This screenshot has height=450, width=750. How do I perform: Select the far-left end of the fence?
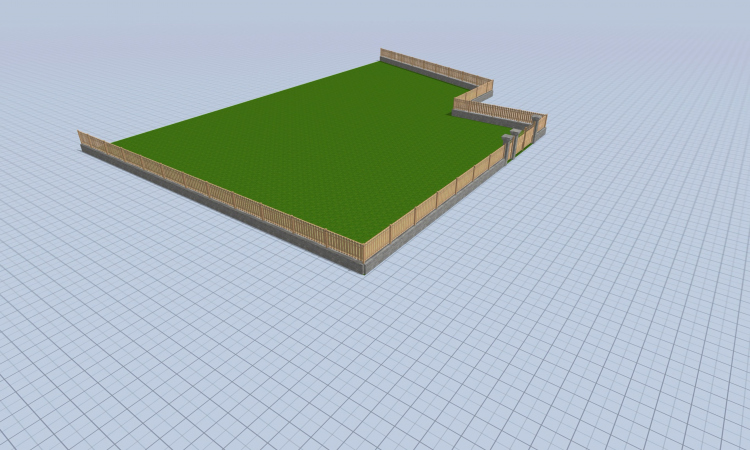pos(81,138)
